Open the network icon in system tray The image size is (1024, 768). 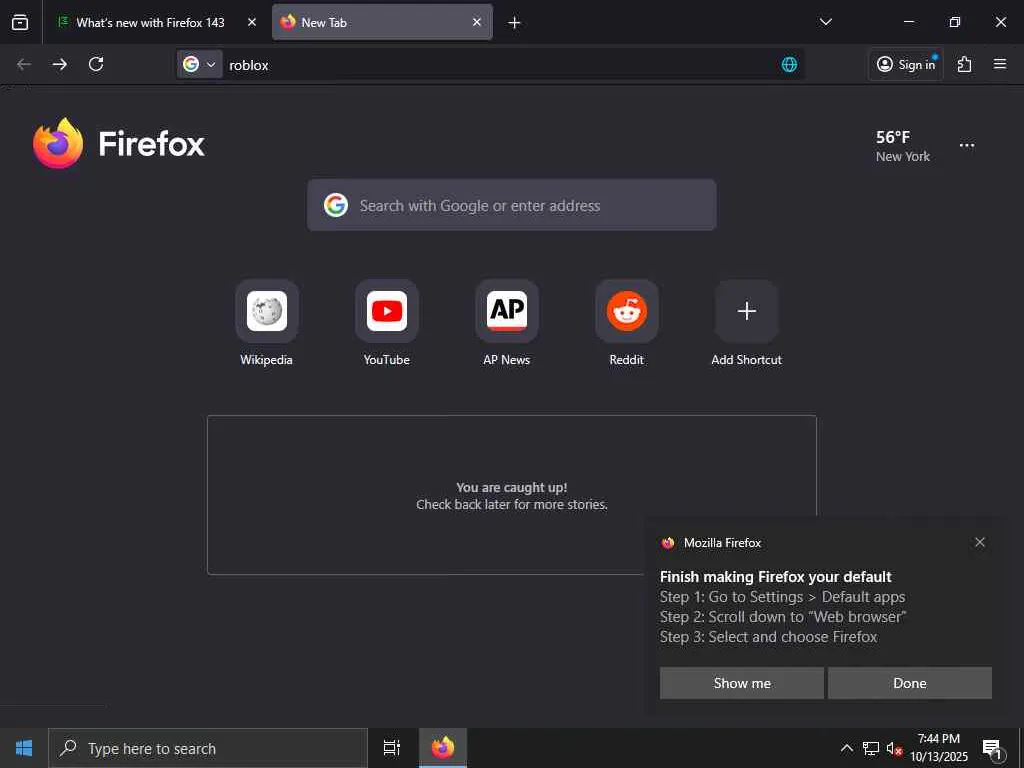871,748
